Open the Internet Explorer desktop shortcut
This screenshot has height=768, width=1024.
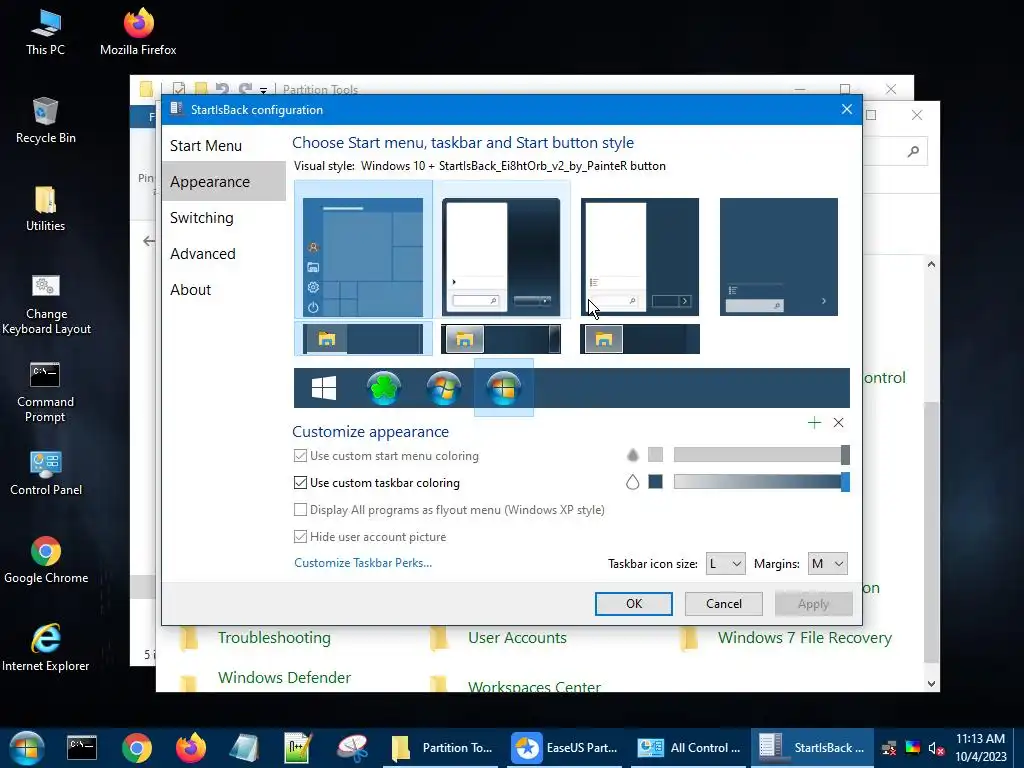coord(46,648)
